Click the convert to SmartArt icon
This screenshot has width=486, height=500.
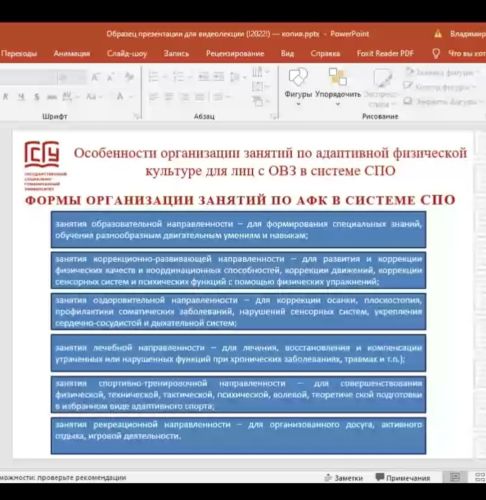tap(257, 101)
